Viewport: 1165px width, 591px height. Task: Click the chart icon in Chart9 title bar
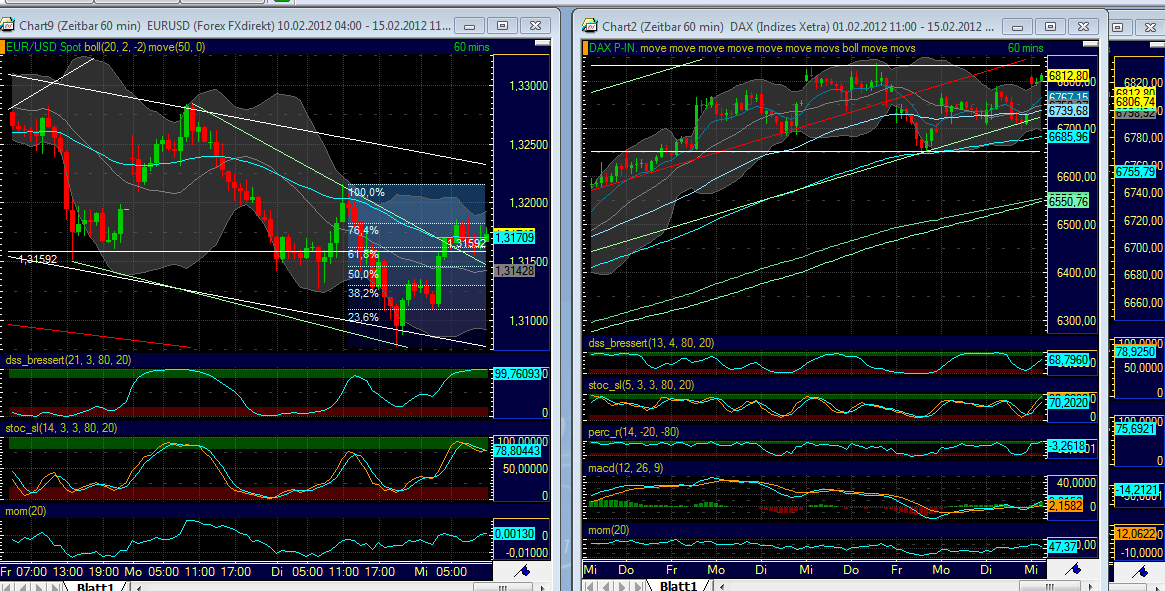pyautogui.click(x=9, y=25)
